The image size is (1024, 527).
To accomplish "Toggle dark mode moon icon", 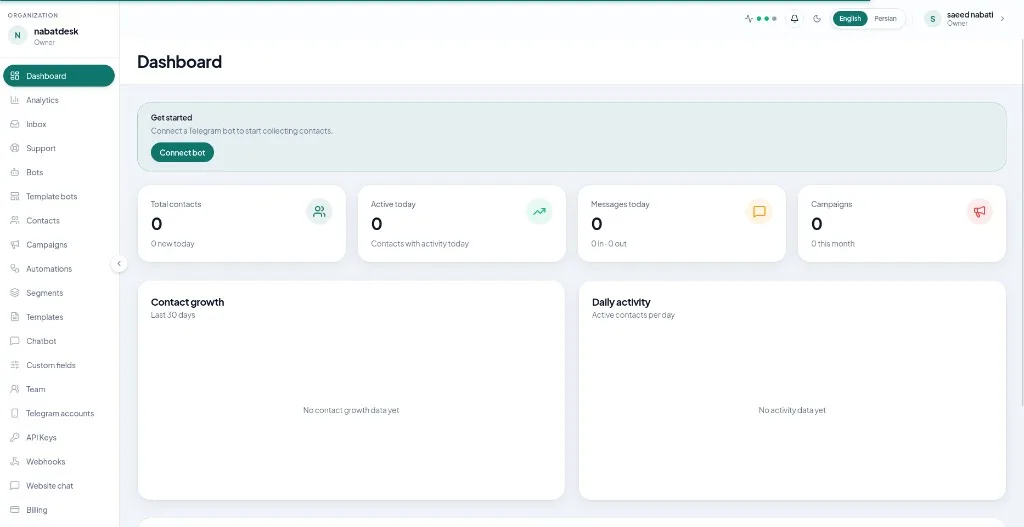I will coord(817,19).
